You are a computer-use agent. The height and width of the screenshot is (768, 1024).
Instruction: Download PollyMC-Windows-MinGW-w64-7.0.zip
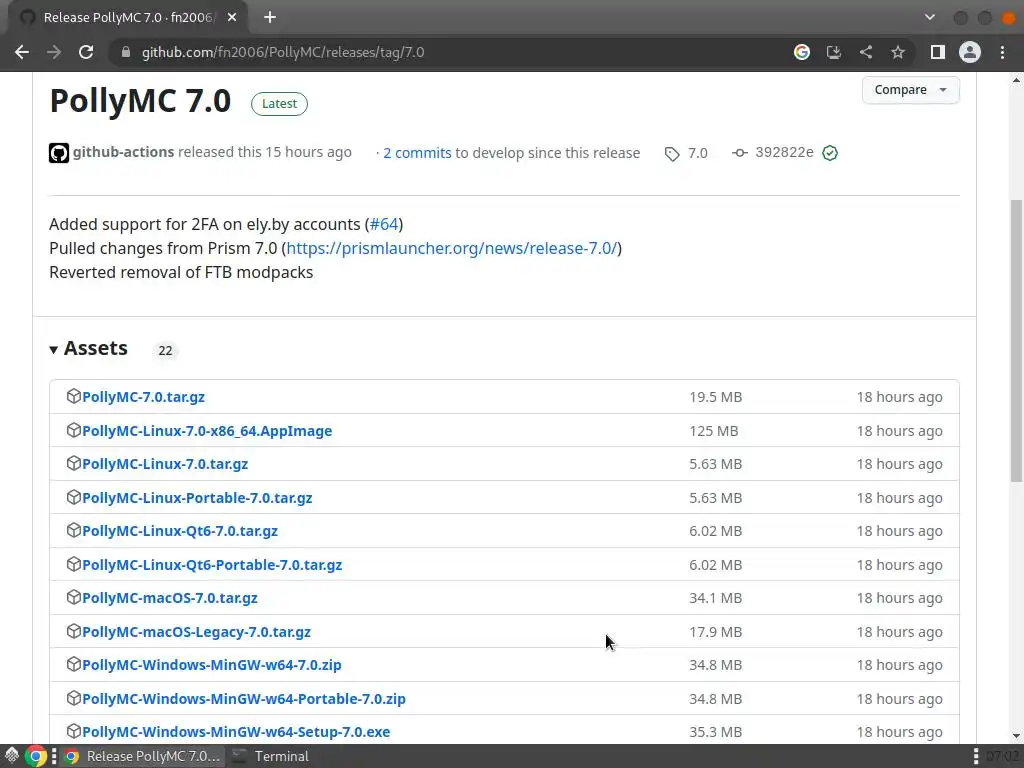212,665
